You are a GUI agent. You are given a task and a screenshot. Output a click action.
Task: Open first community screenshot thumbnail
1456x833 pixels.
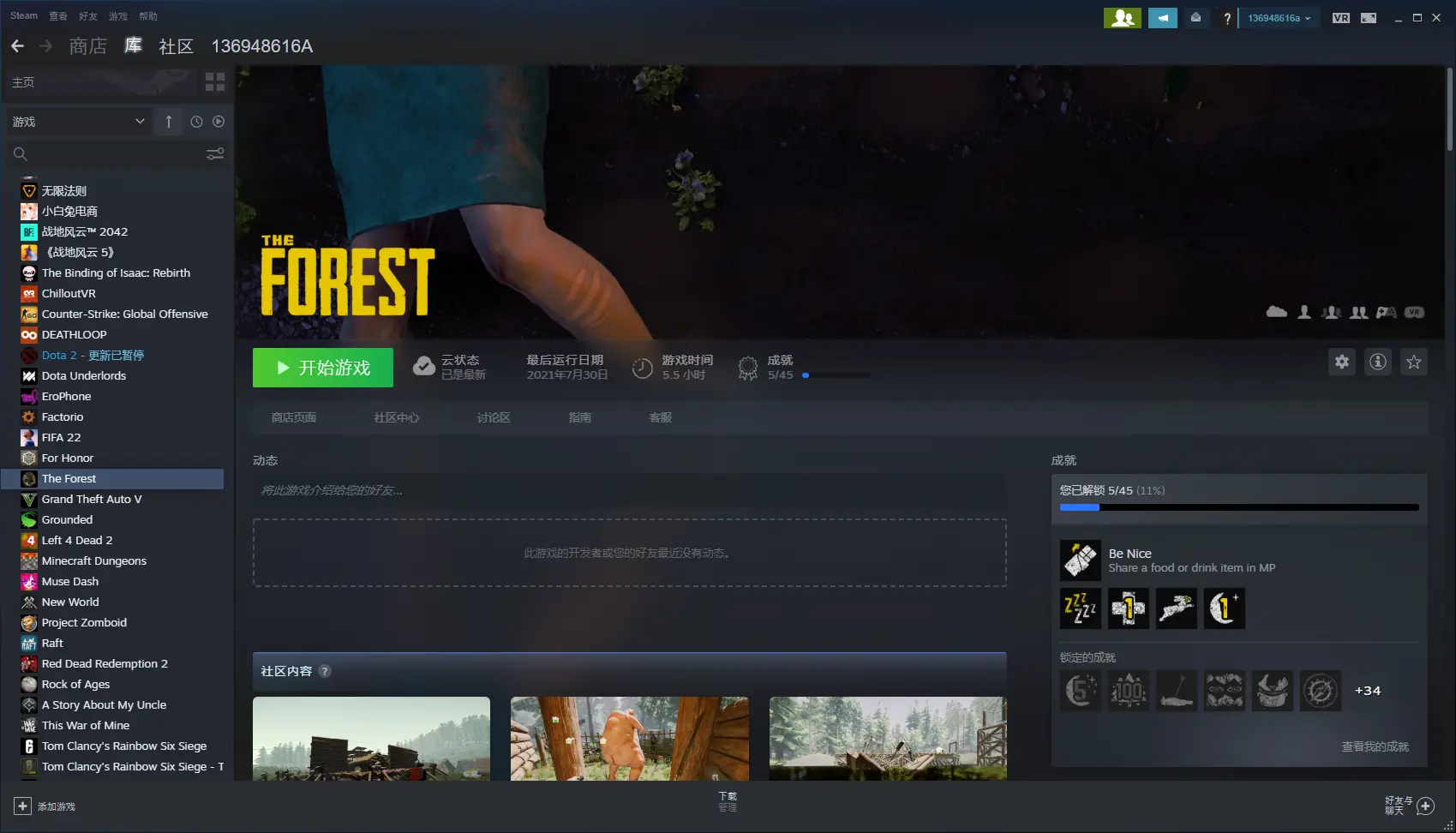tap(371, 739)
